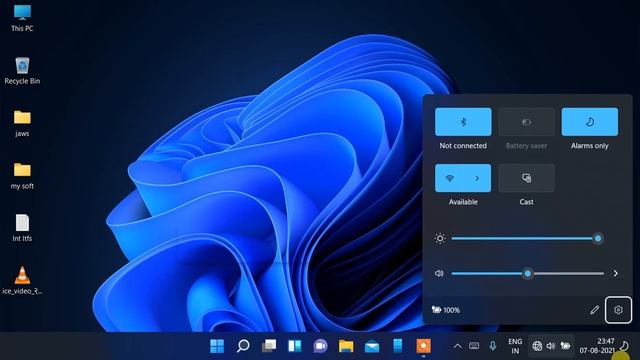Toggle the Battery saver tile
Image resolution: width=640 pixels, height=360 pixels.
coord(526,122)
